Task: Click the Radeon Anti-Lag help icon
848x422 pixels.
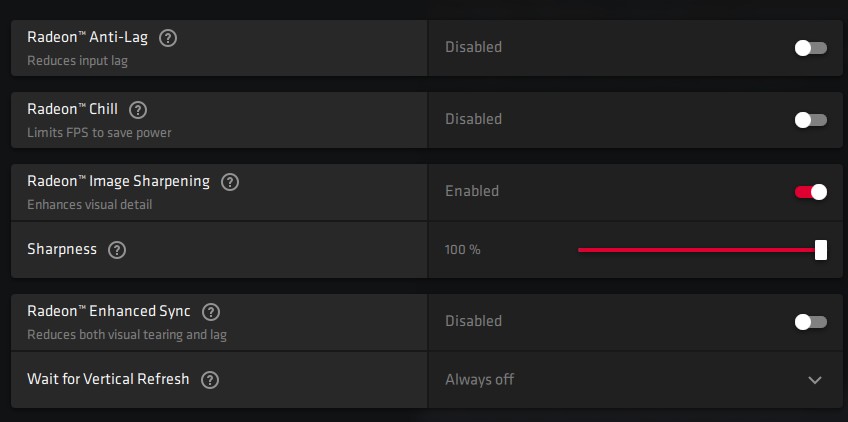Action: (168, 38)
